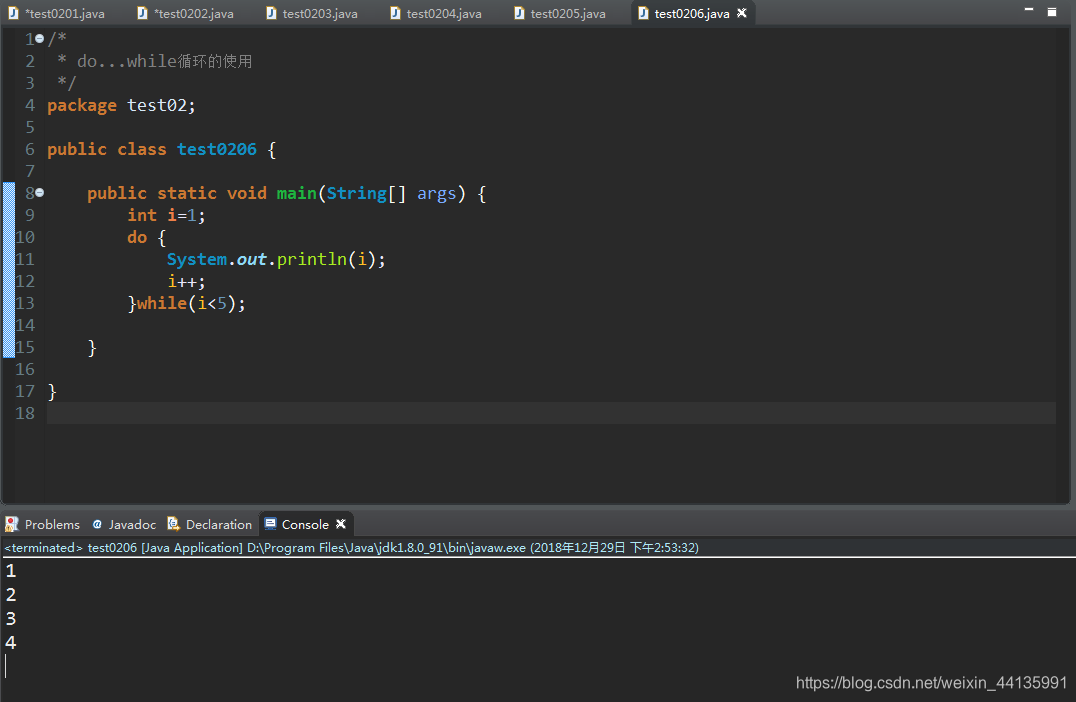
Task: Open the Declaration view tab
Action: 210,524
